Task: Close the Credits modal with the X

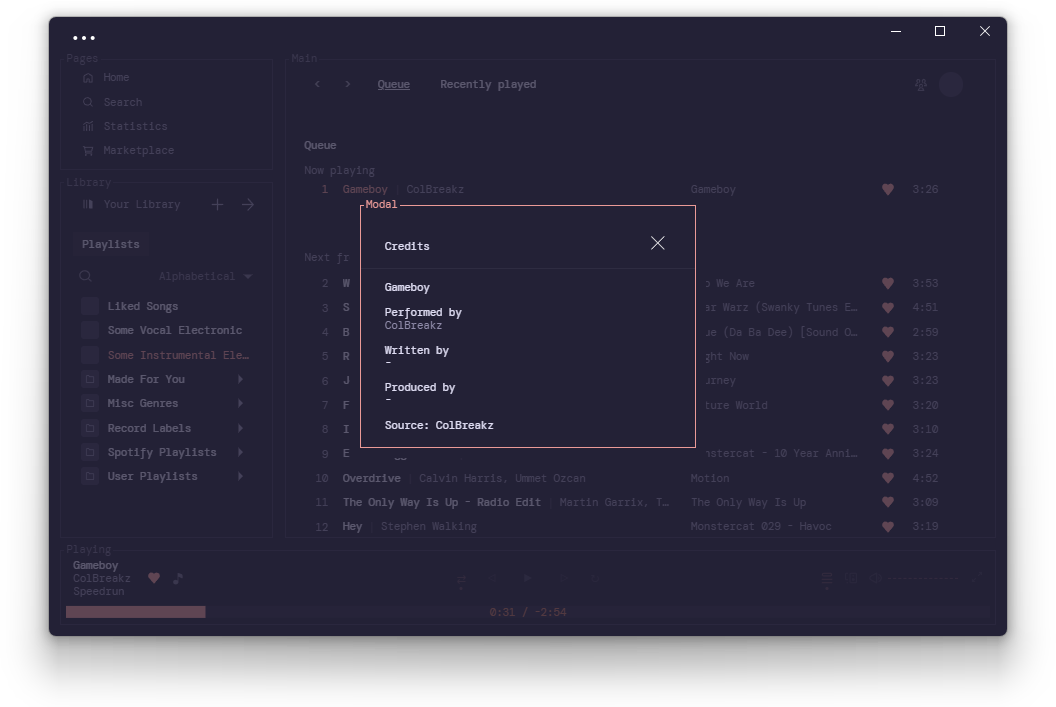Action: tap(657, 243)
